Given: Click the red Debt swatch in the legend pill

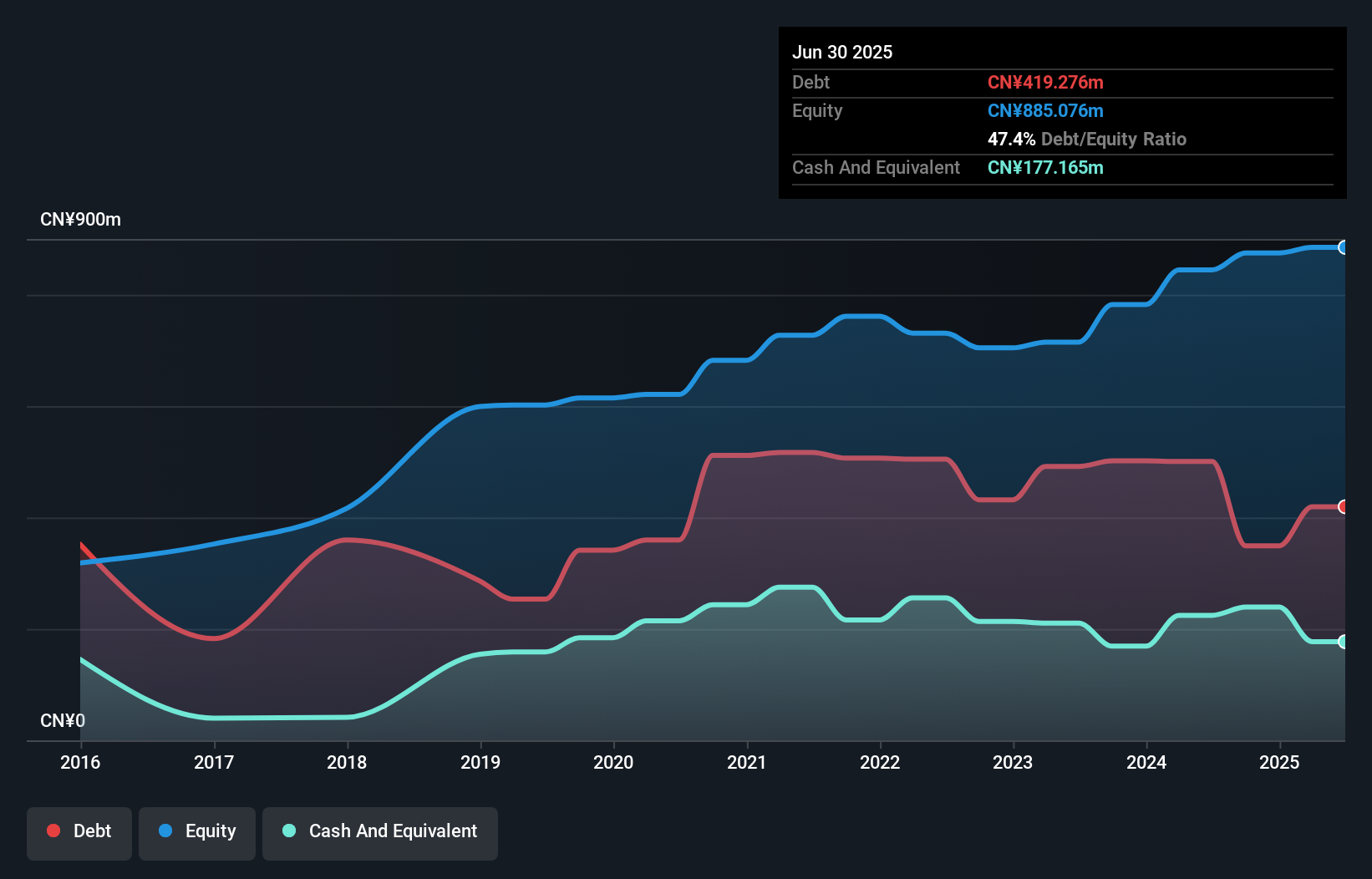Looking at the screenshot, I should coord(53,831).
